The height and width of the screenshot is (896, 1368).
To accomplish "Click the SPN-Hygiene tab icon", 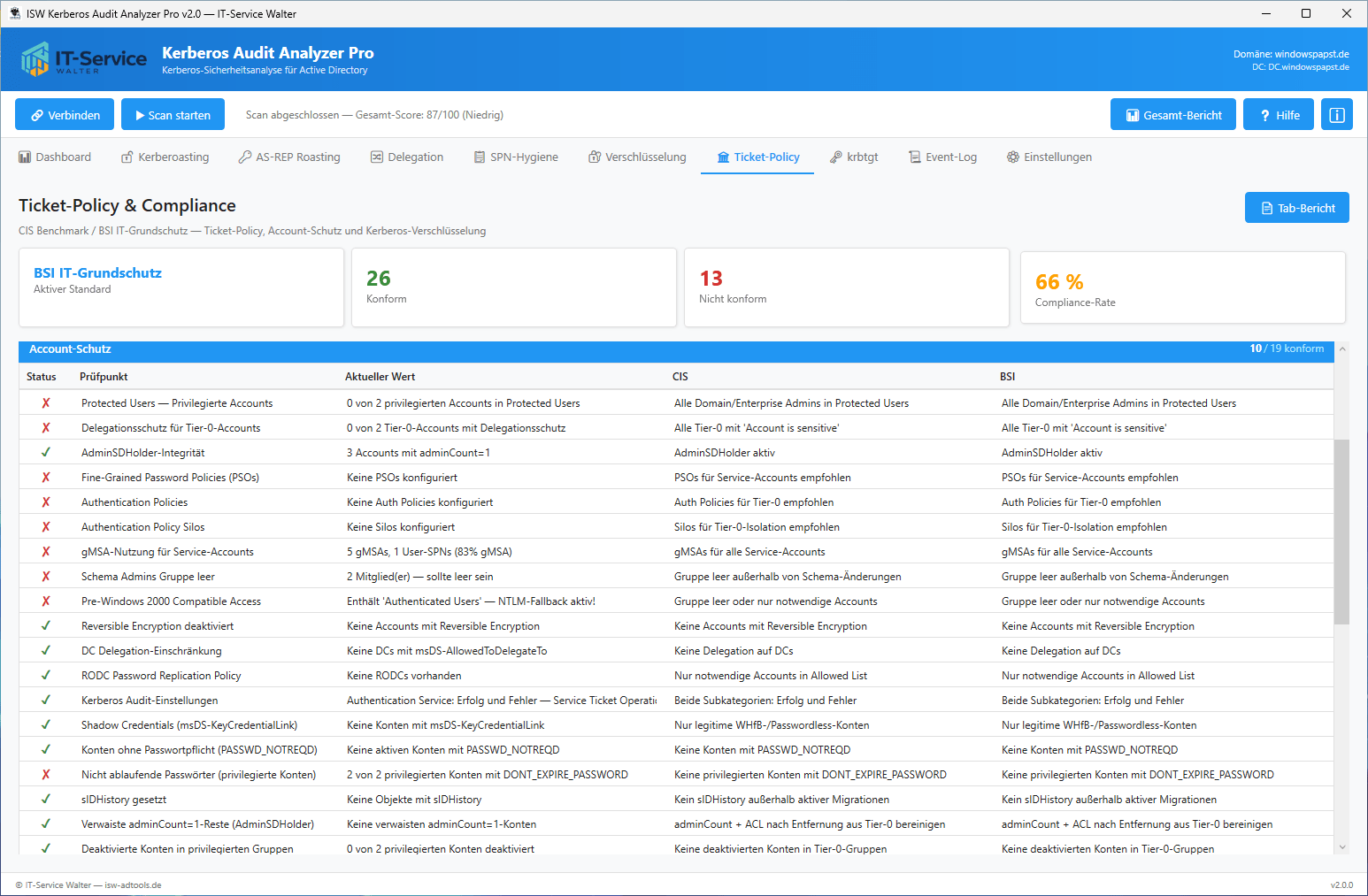I will [480, 157].
